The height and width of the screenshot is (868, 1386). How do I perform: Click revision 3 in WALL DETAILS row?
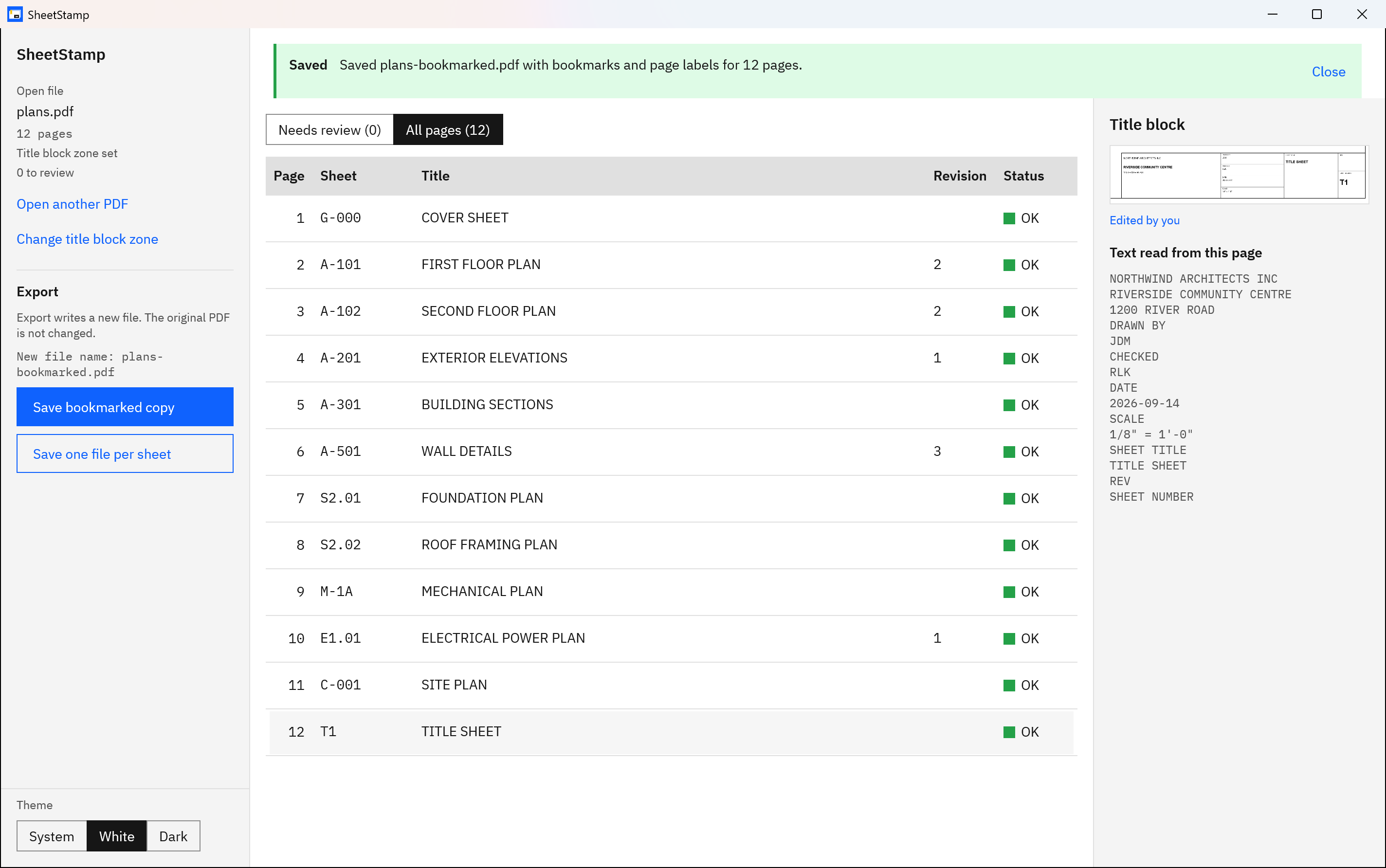pos(937,451)
